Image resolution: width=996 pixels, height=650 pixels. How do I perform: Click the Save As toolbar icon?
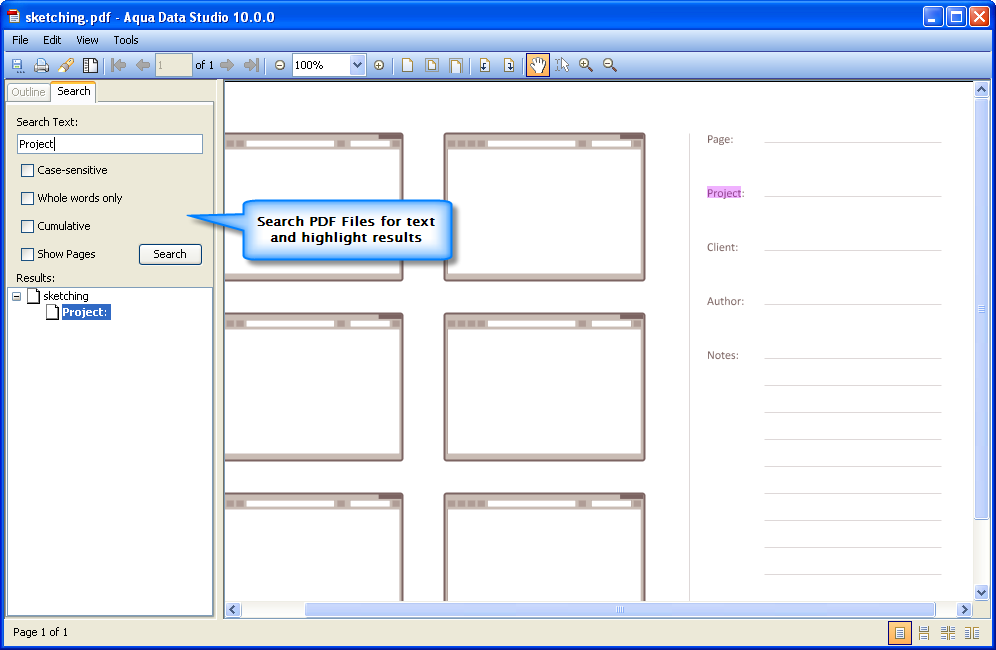pos(18,65)
